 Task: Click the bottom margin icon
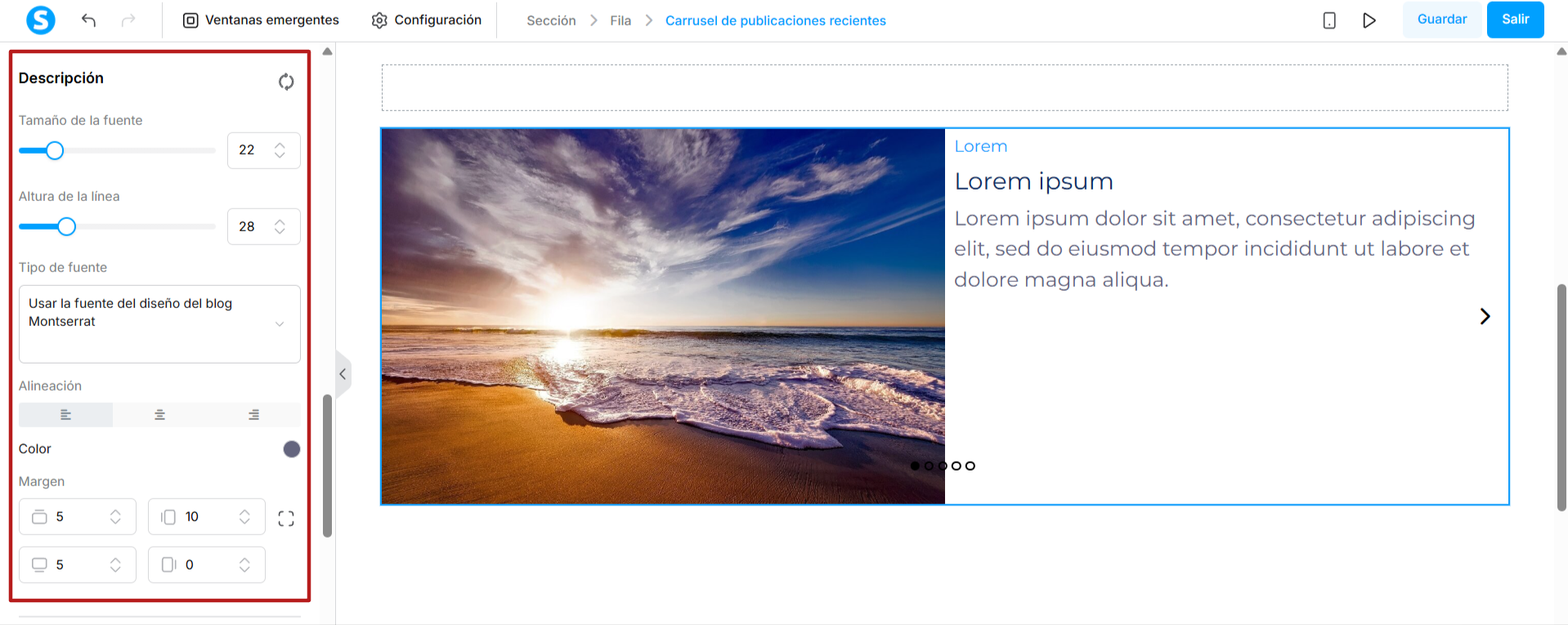click(x=39, y=565)
